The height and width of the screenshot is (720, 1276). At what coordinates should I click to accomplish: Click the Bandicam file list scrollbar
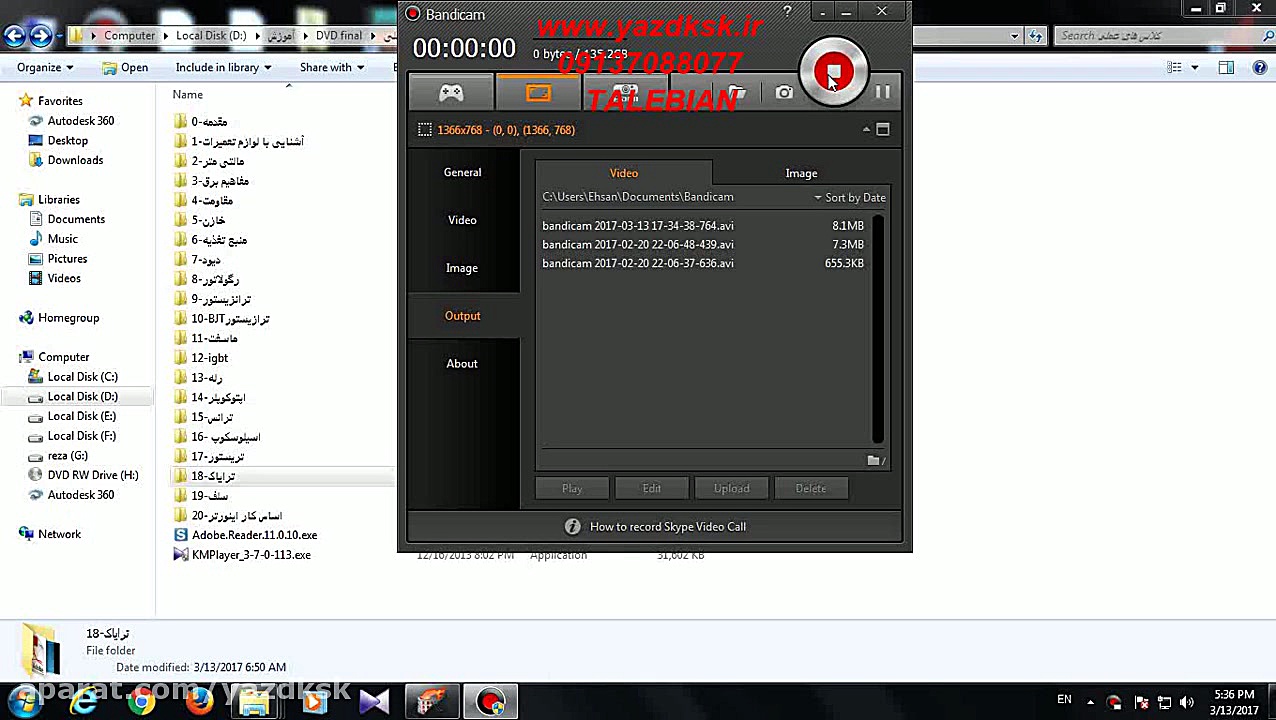[878, 329]
